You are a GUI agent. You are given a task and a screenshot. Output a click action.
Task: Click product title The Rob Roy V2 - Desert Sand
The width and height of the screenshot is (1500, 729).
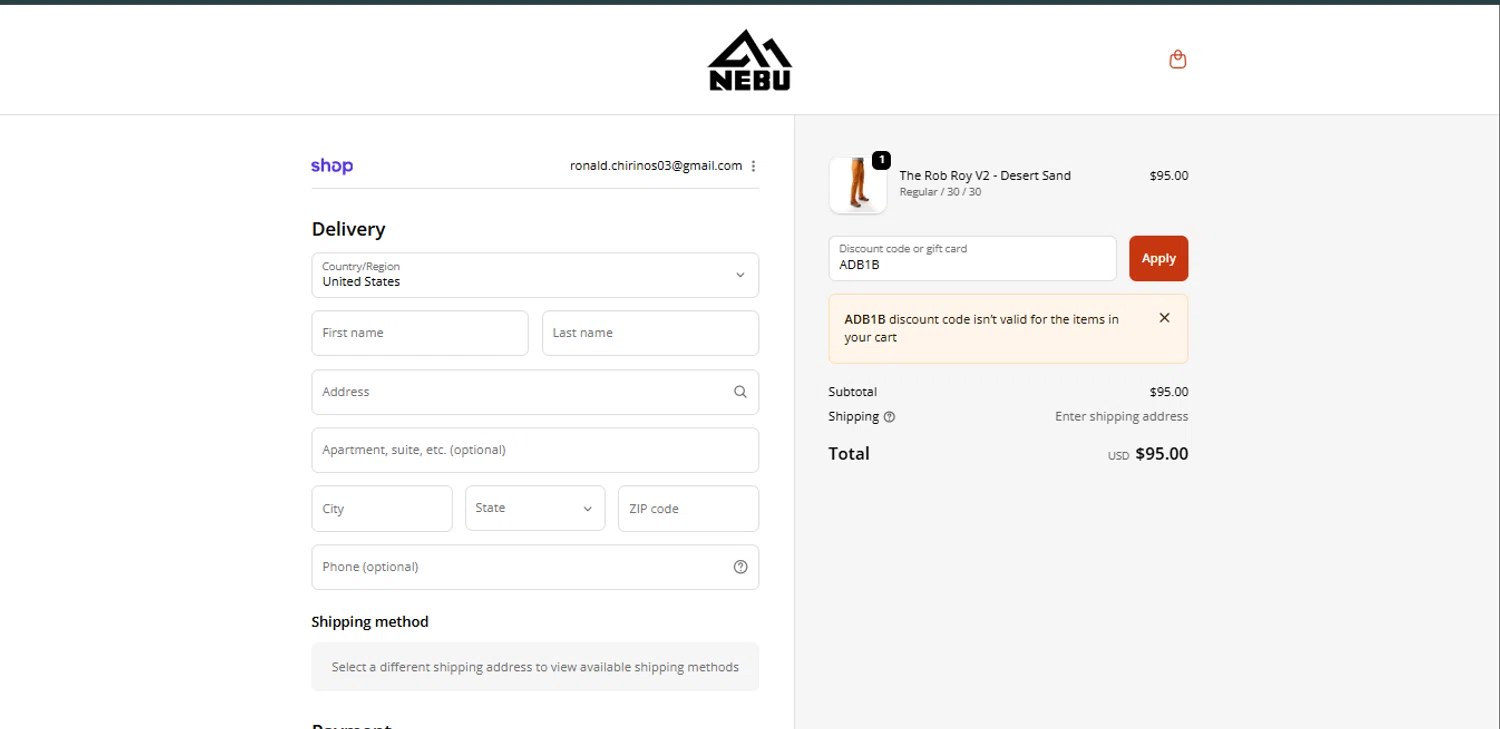tap(985, 176)
